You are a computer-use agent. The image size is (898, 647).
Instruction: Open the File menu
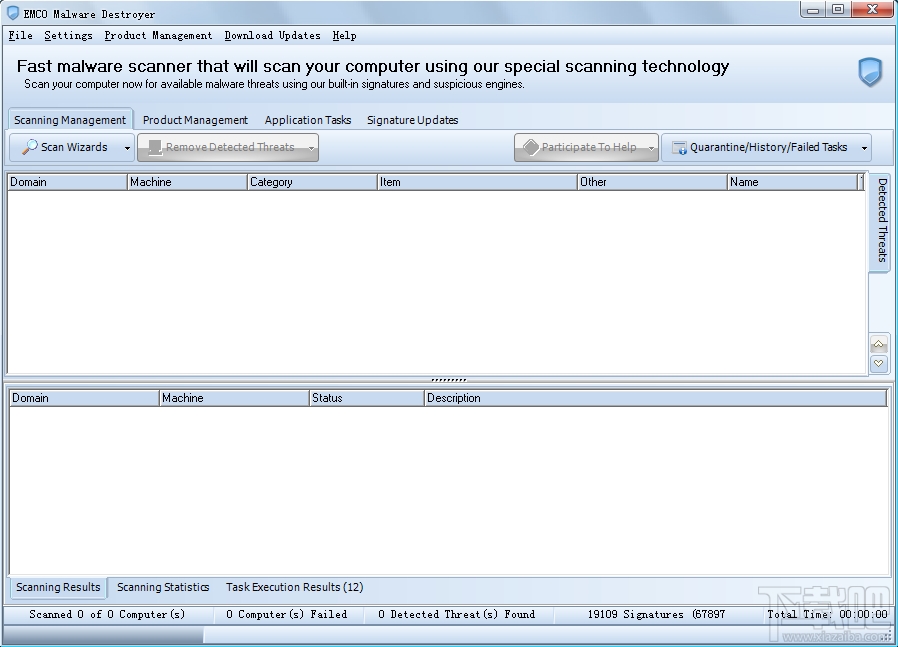pyautogui.click(x=21, y=35)
